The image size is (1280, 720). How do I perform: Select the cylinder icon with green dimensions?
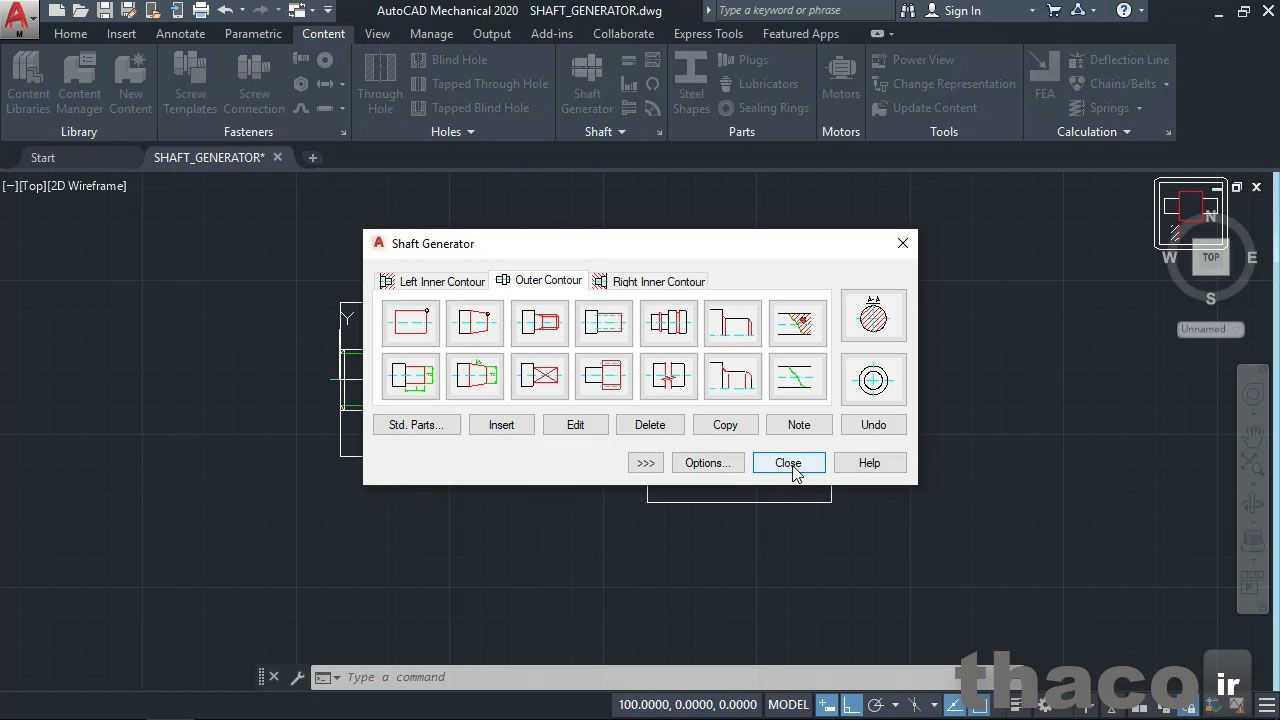pos(411,376)
